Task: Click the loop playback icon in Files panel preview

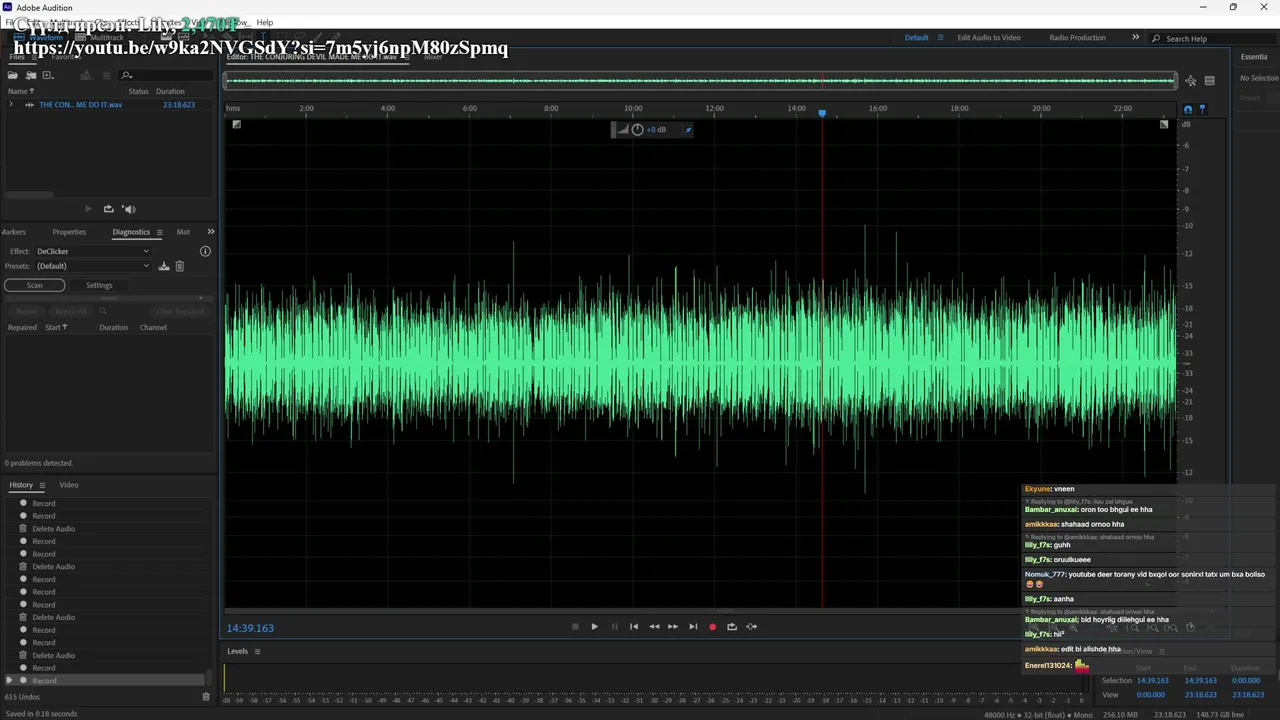Action: click(x=108, y=209)
